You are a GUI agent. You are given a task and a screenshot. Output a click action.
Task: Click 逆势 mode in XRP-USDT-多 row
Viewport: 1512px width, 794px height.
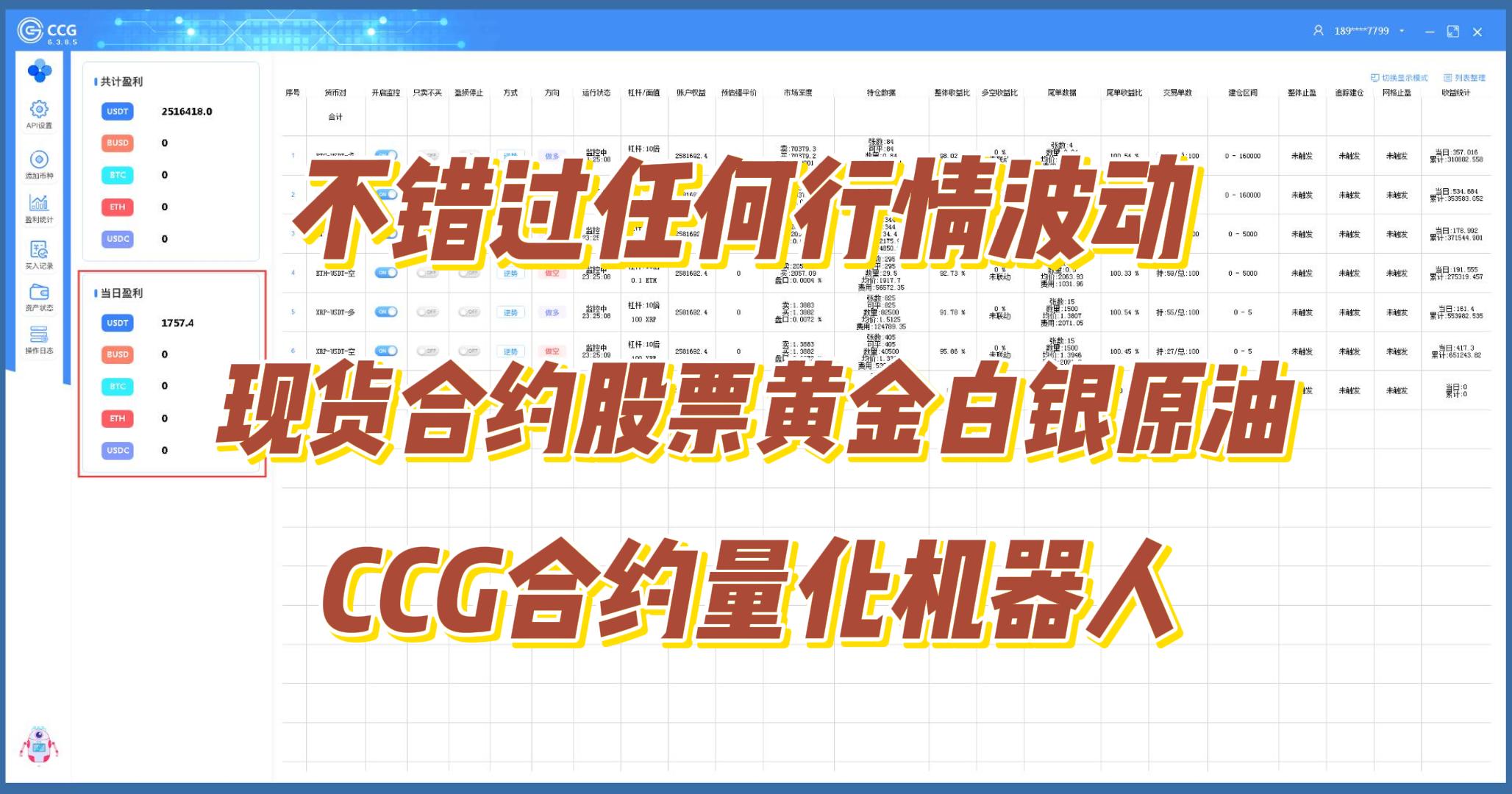(x=510, y=312)
